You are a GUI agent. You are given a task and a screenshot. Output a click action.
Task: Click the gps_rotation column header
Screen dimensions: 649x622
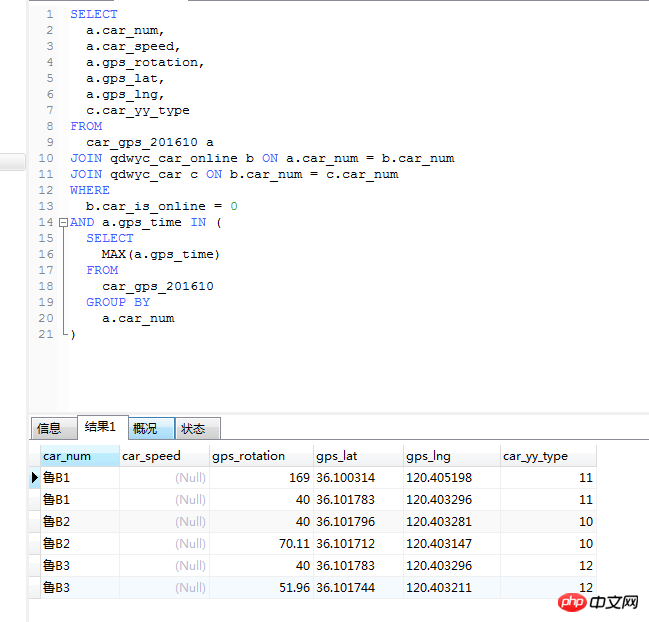coord(261,456)
